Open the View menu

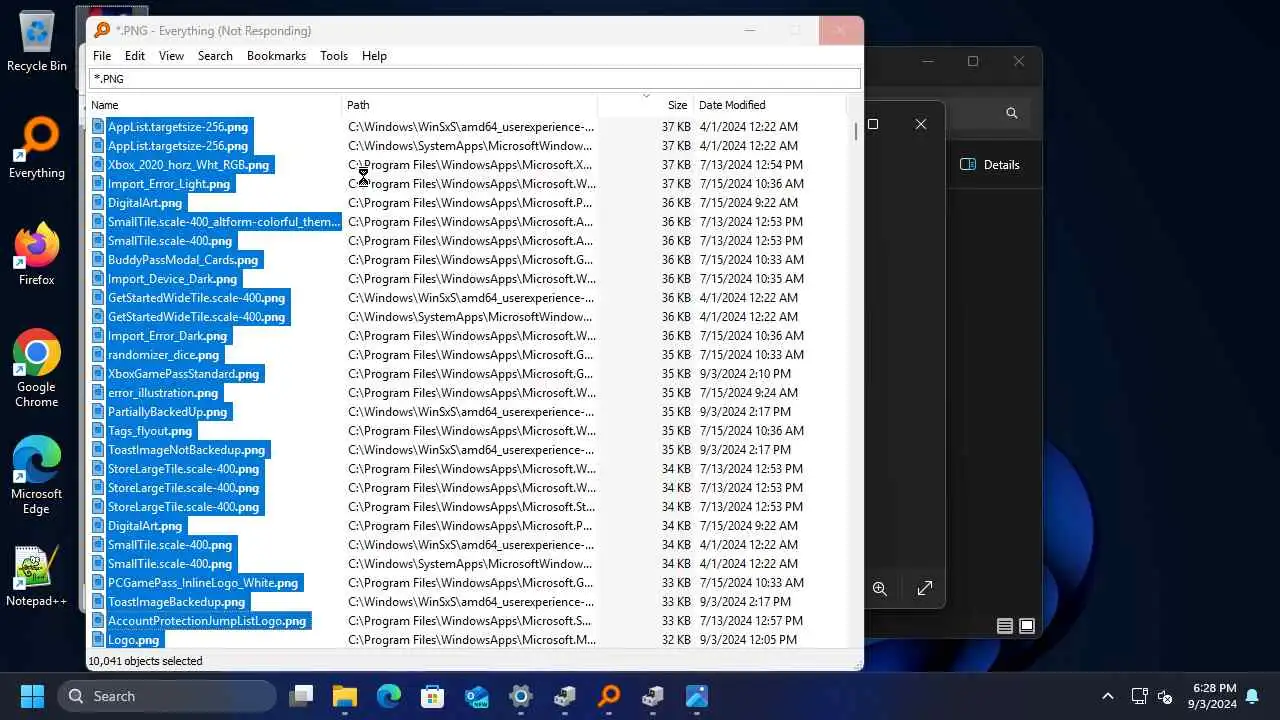tap(171, 56)
